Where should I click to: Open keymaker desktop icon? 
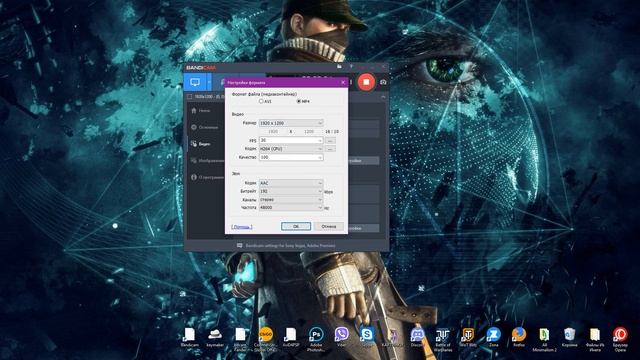(x=215, y=338)
